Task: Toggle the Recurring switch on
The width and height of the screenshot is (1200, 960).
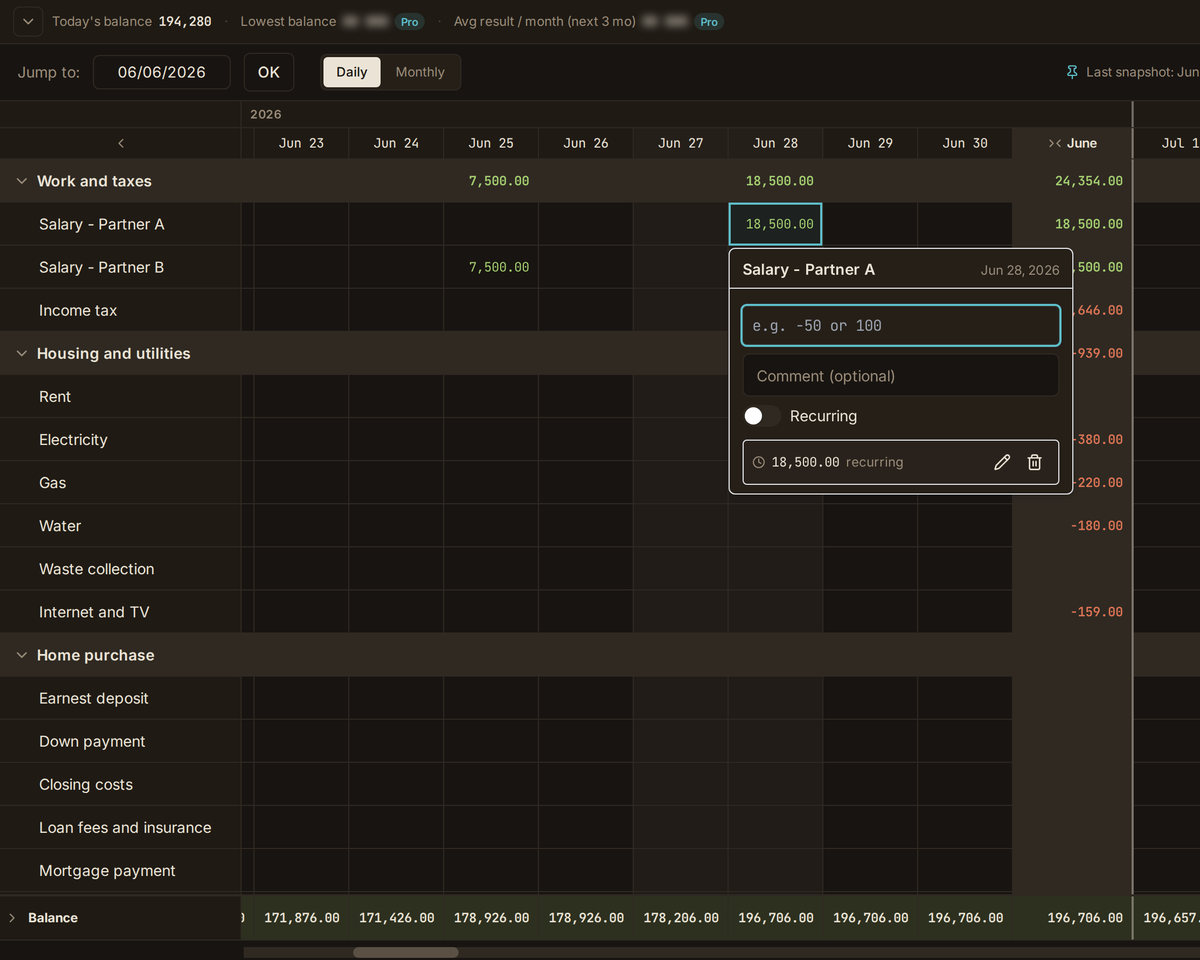Action: click(761, 416)
